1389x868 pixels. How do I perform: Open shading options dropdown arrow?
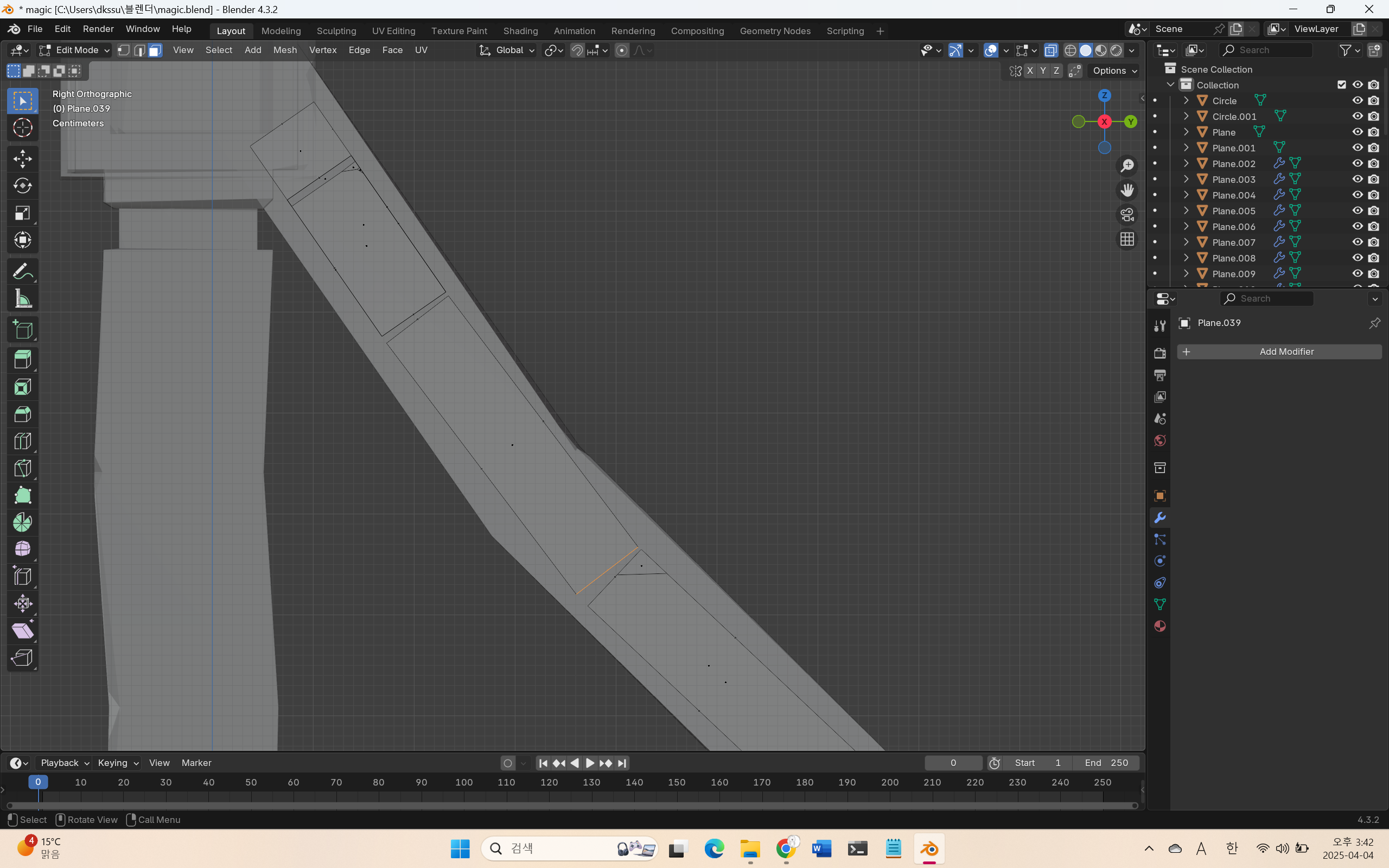click(x=1132, y=50)
